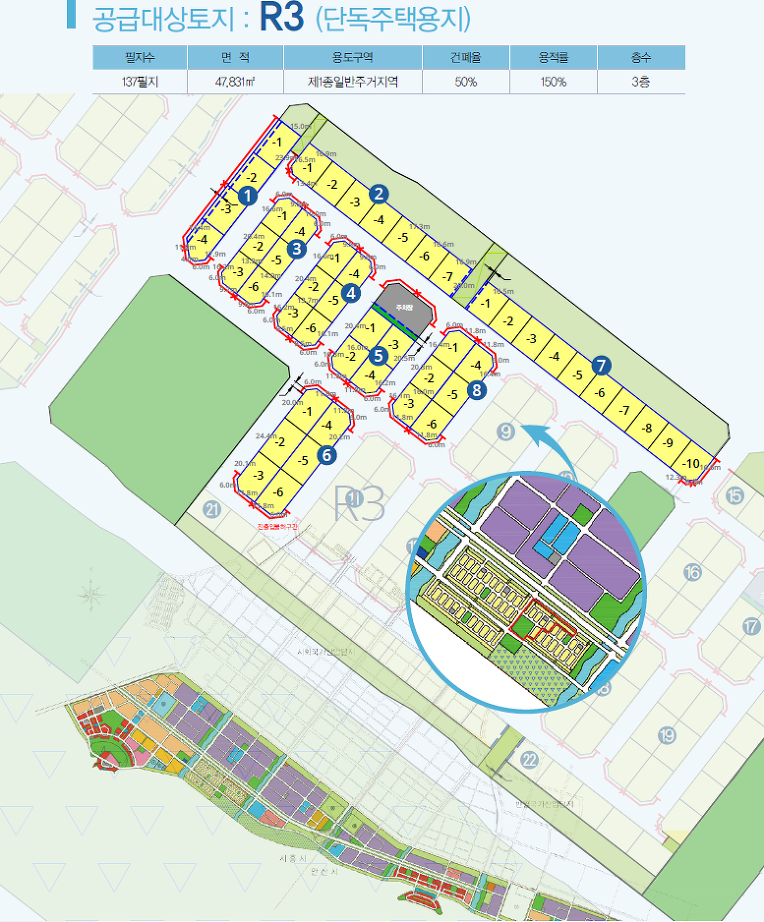
Task: Select lot -6 in block 3
Action: [253, 286]
